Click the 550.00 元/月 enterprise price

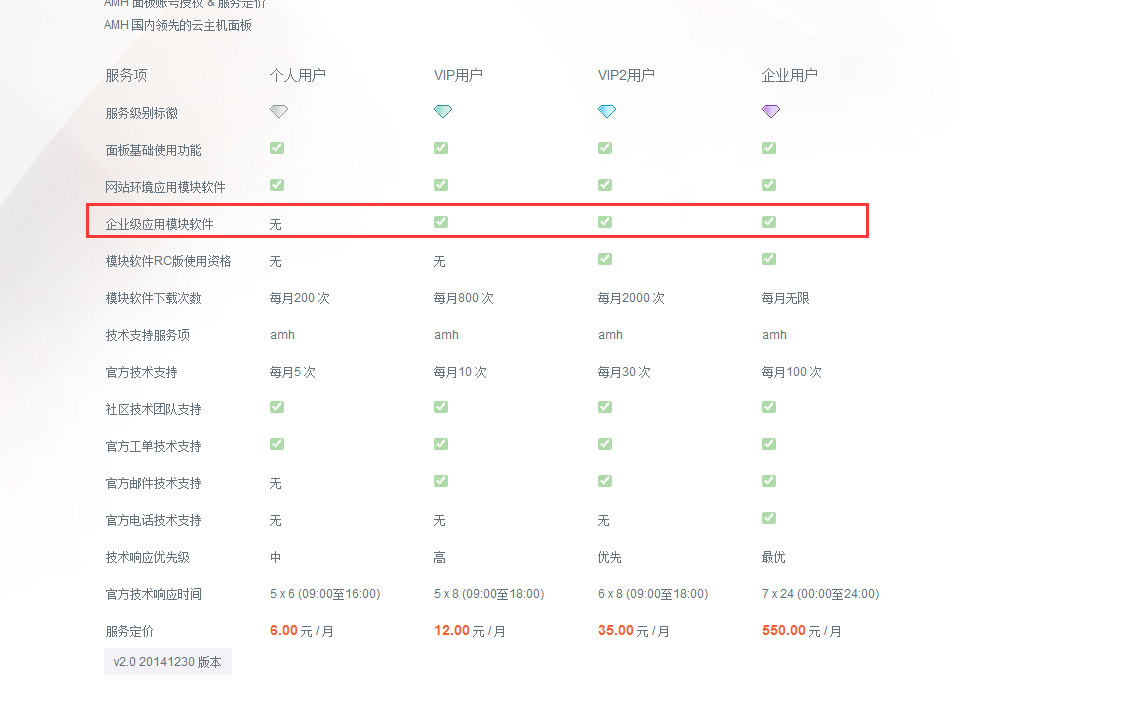pos(801,631)
